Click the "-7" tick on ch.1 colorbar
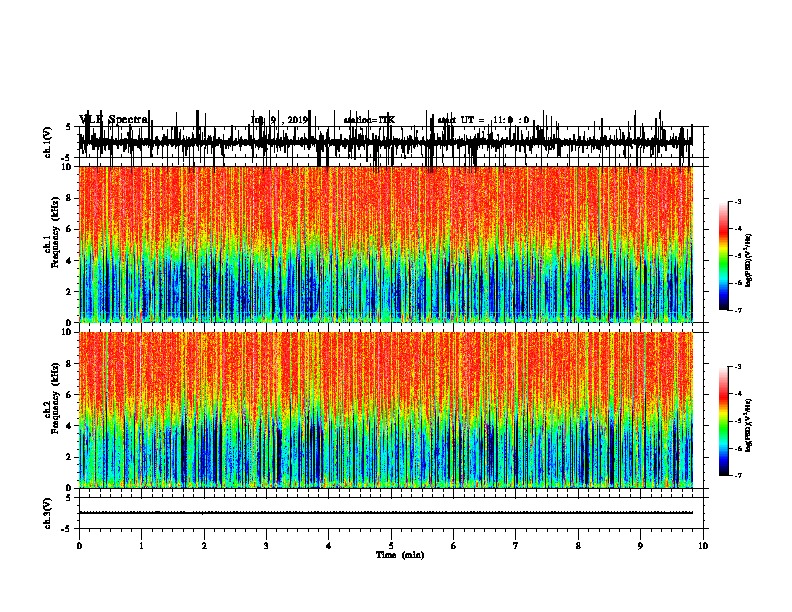The image size is (792, 612). tap(737, 310)
